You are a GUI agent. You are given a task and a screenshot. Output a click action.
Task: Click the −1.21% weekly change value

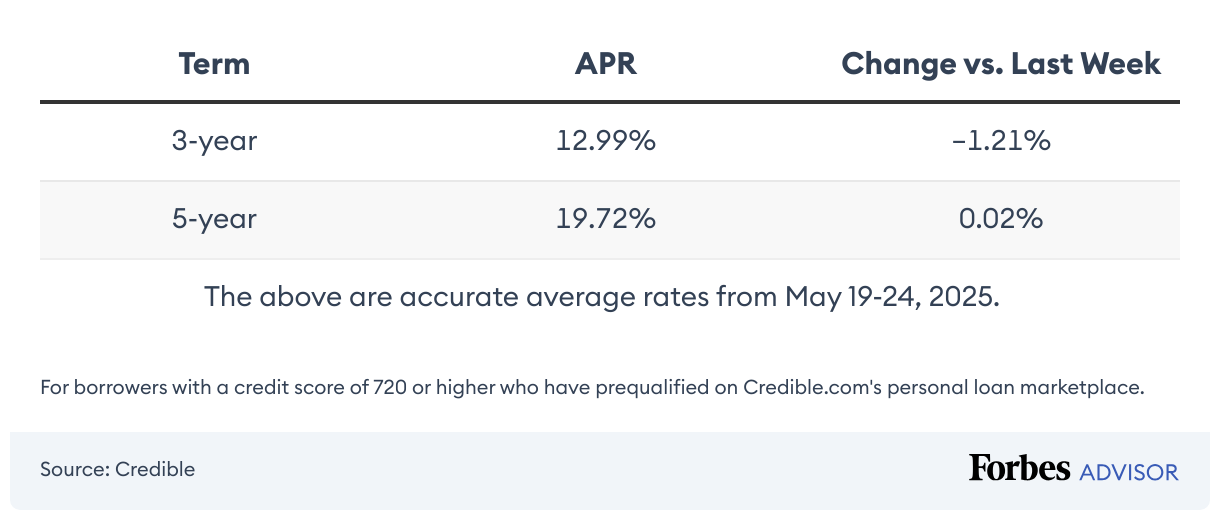coord(1000,141)
